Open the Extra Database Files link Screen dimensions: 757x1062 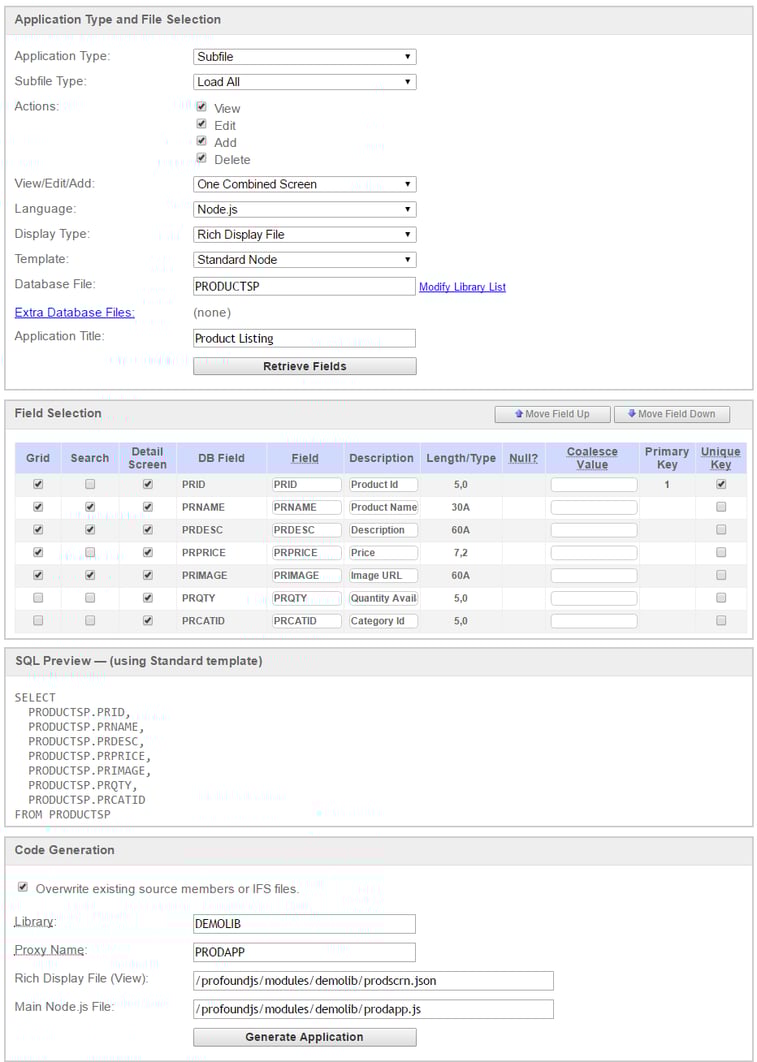coord(74,312)
